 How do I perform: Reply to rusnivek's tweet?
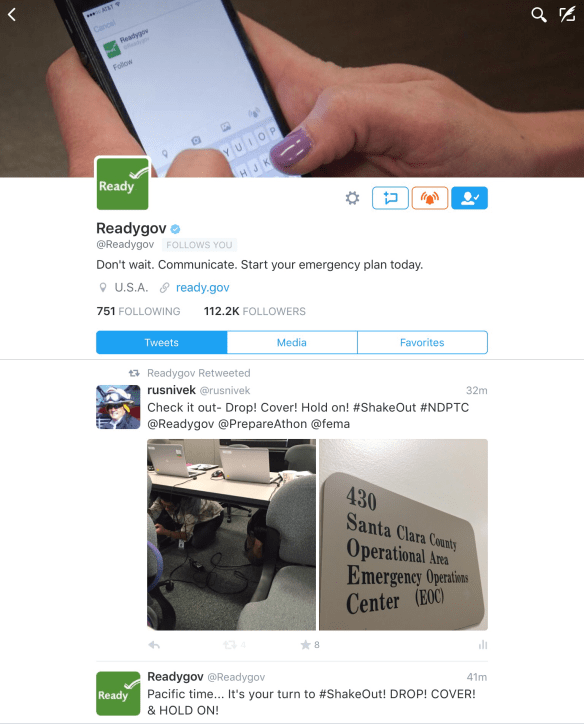(x=154, y=645)
